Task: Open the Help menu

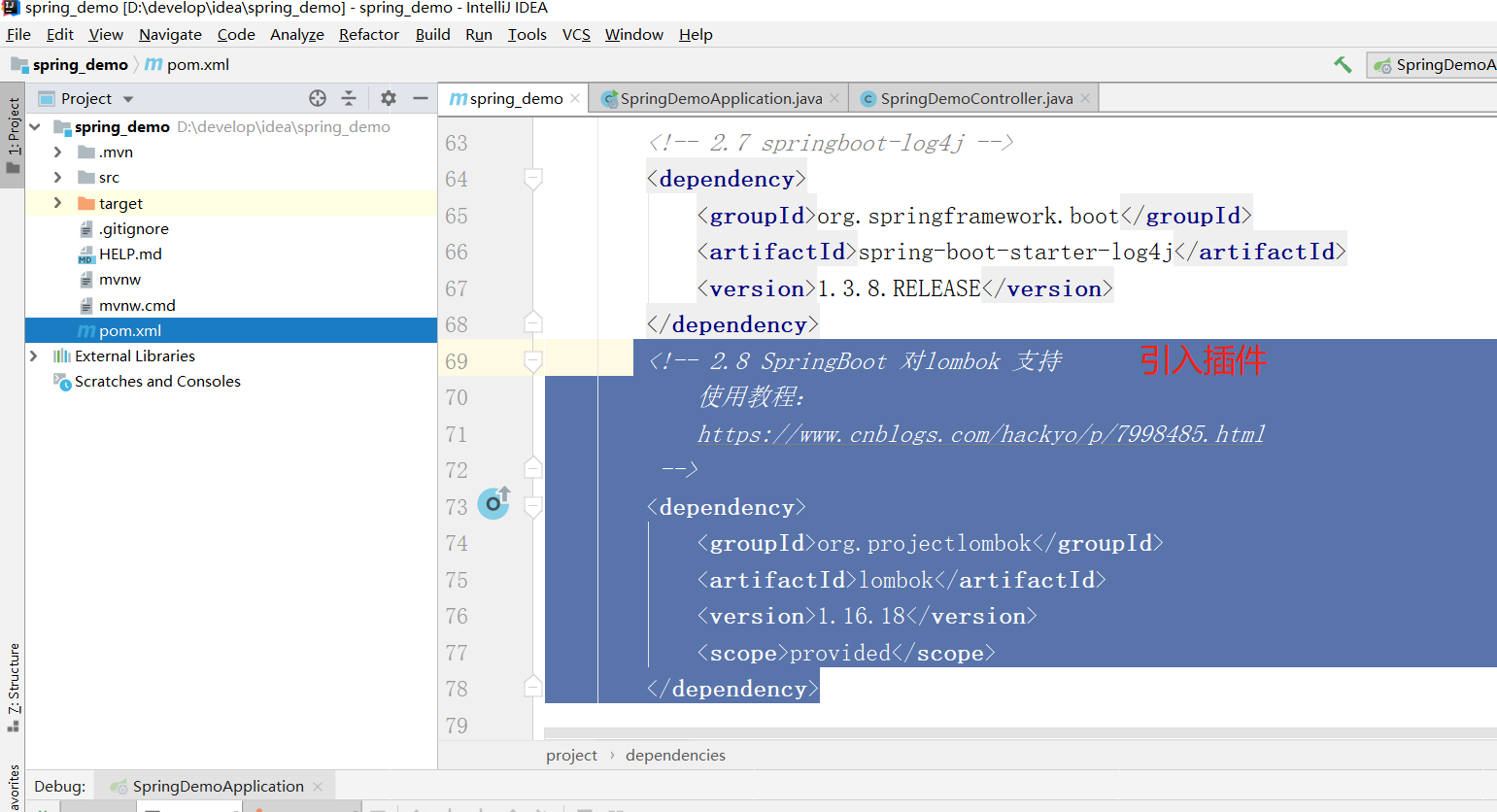Action: coord(696,35)
